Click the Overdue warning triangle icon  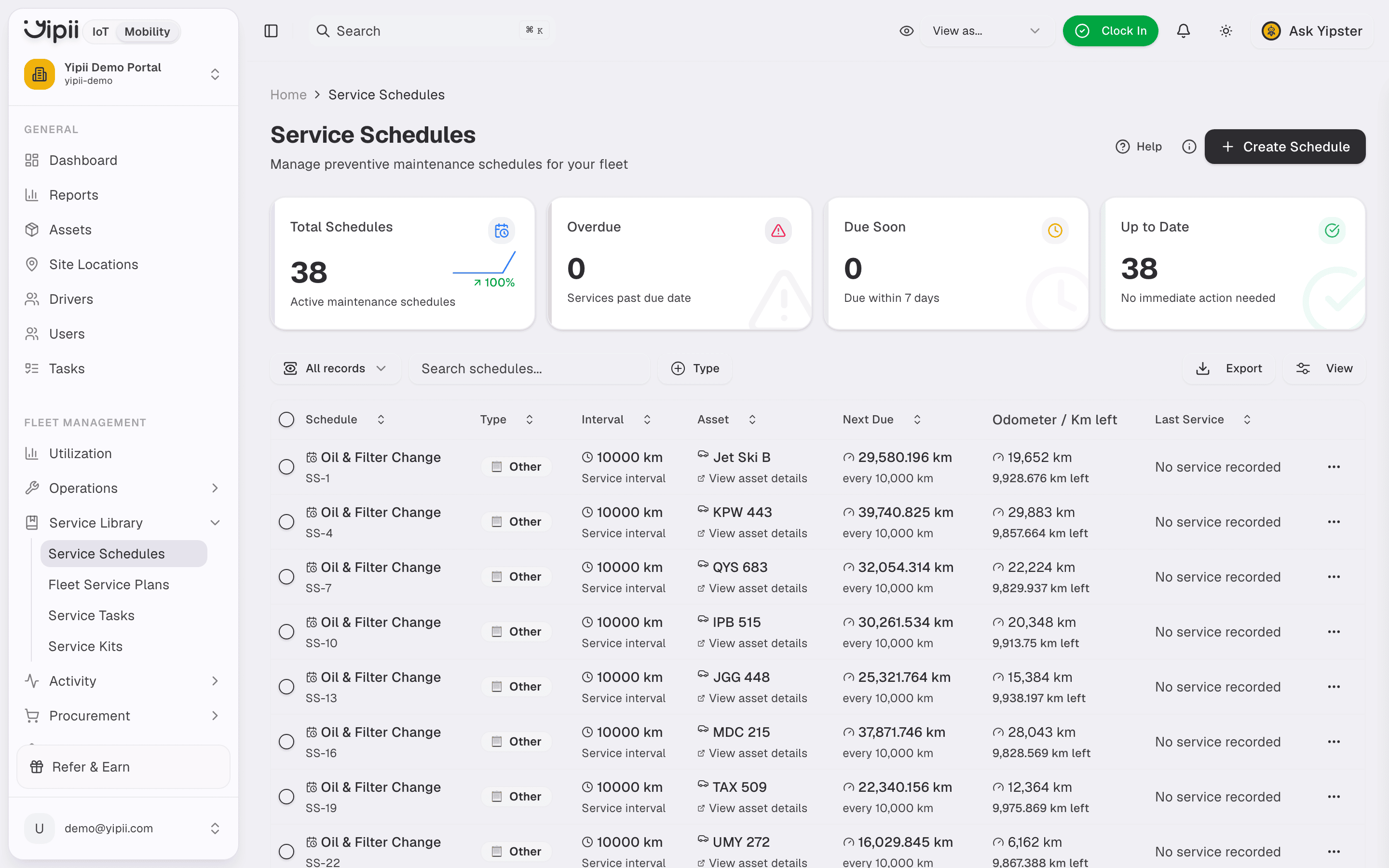click(x=778, y=230)
